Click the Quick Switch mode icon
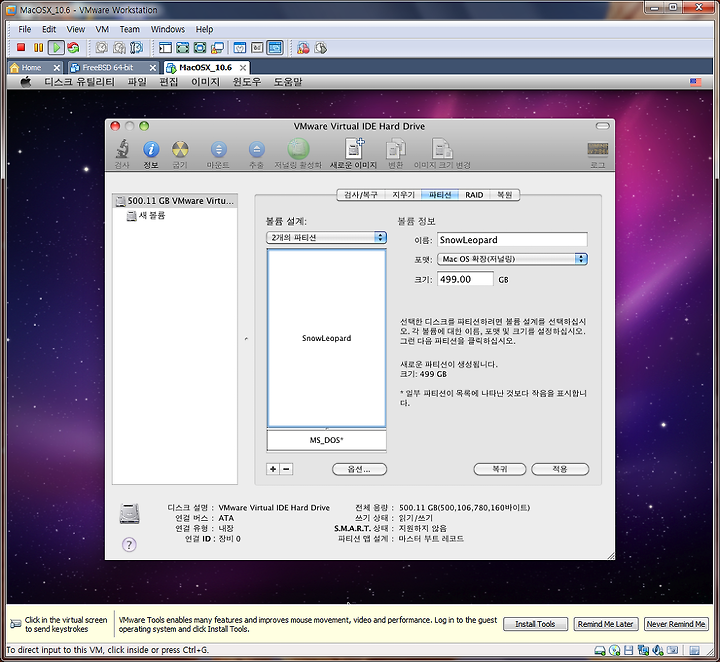The image size is (720, 662). click(182, 47)
